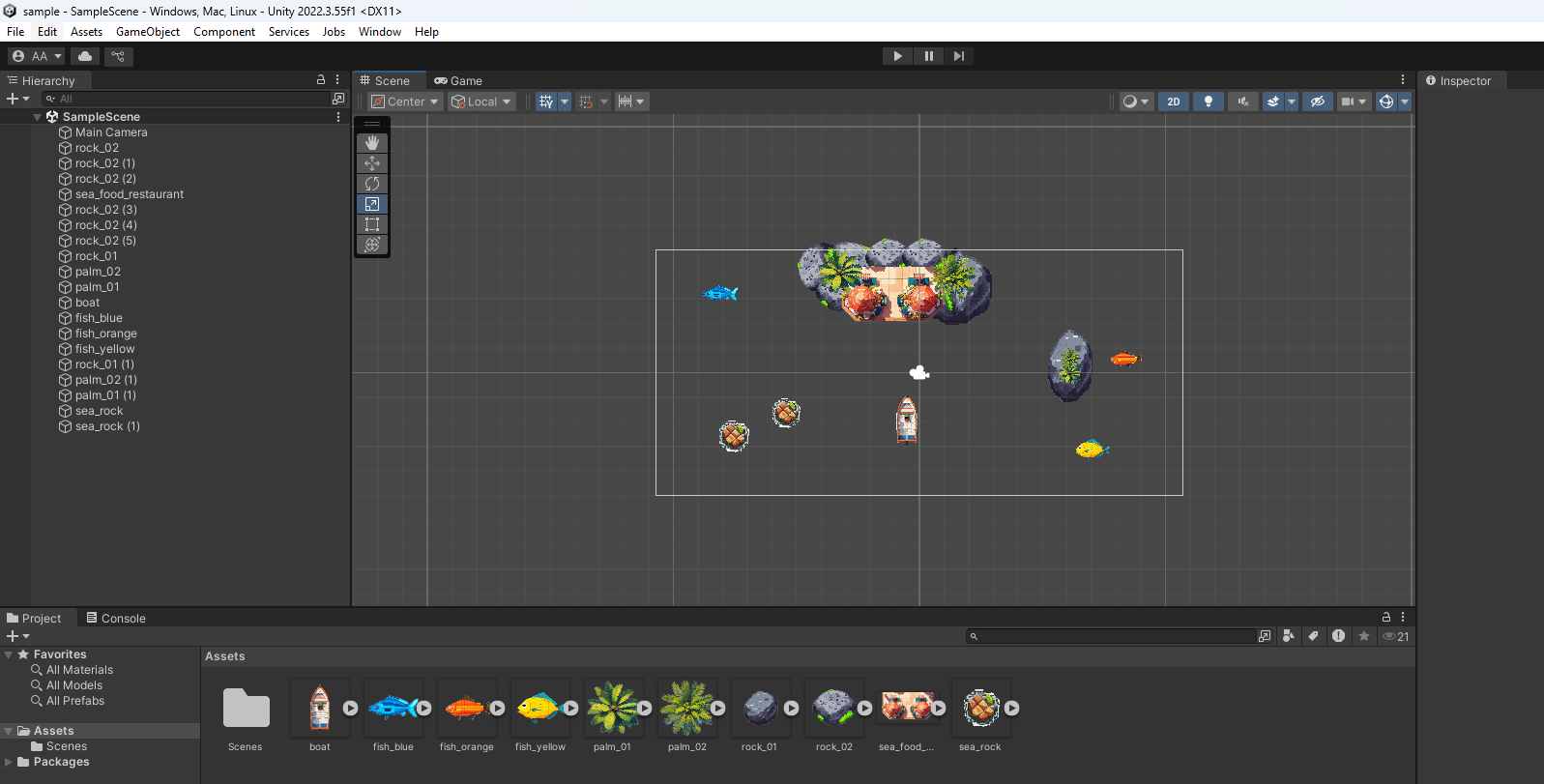
Task: Choose the Rect tool
Action: (372, 224)
